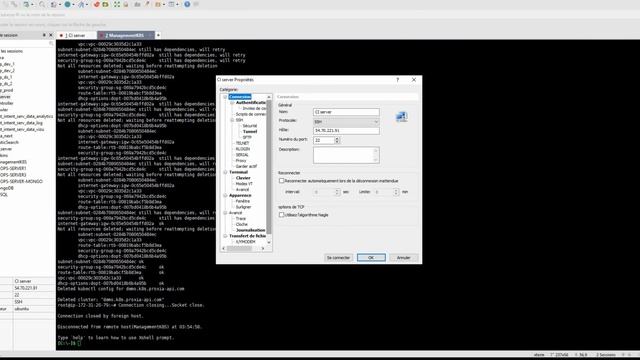
Task: Click the Se connecter button
Action: (338, 258)
